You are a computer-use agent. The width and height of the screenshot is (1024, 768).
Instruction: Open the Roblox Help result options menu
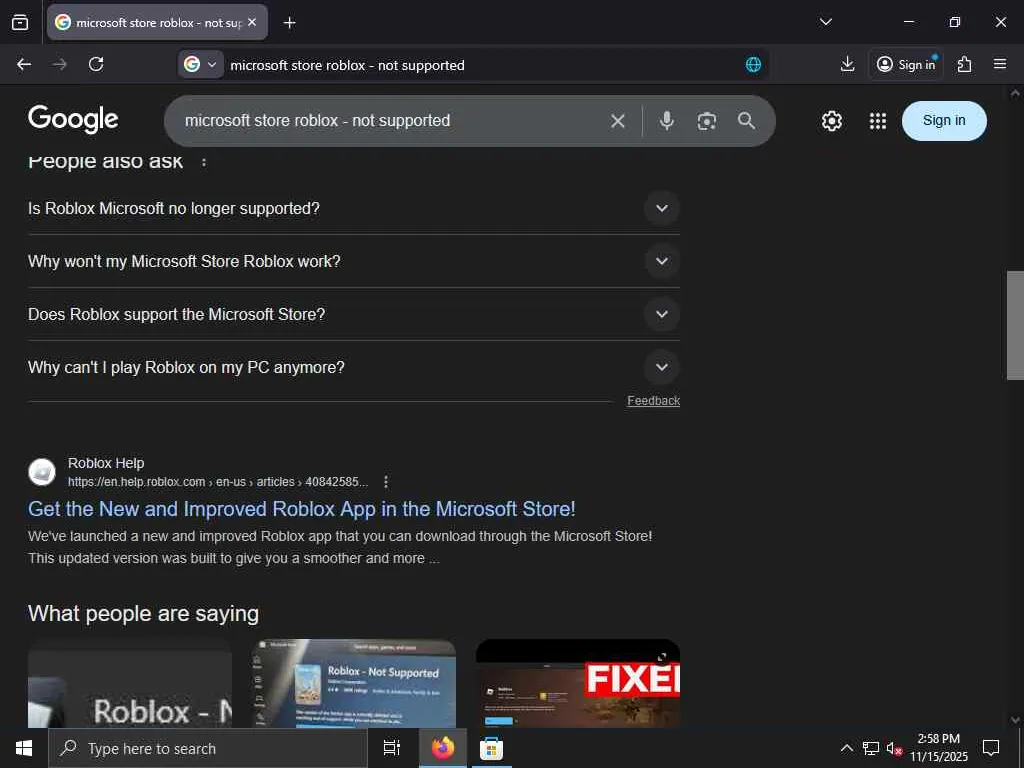(x=386, y=482)
